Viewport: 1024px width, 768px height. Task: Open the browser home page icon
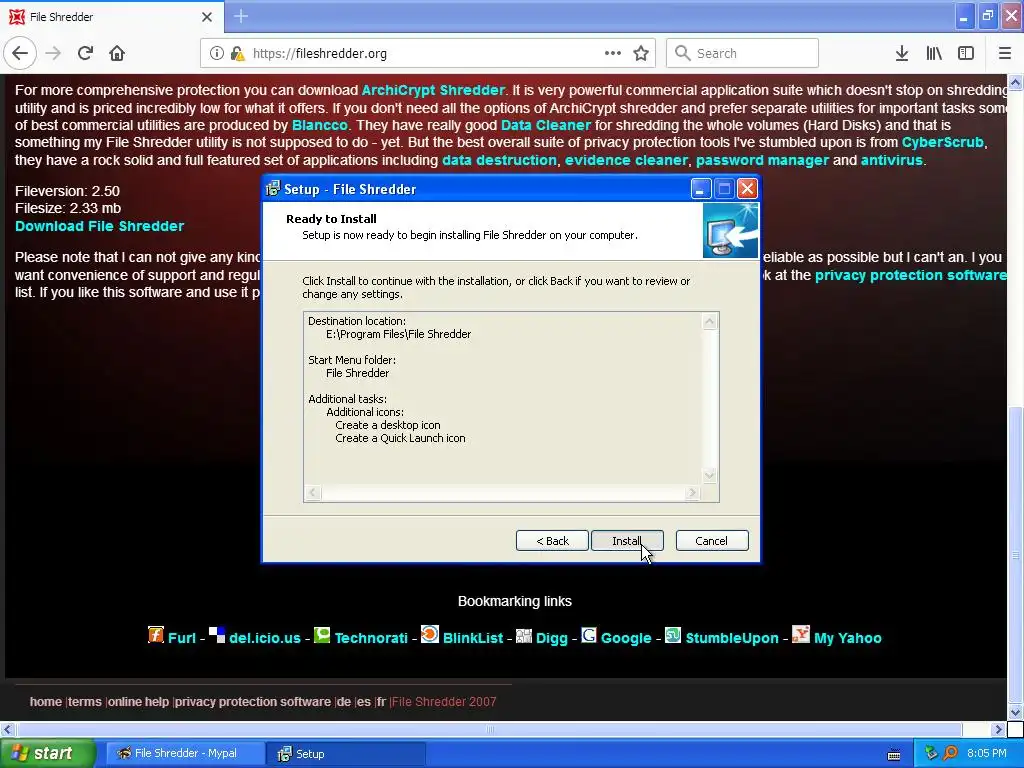pyautogui.click(x=117, y=53)
